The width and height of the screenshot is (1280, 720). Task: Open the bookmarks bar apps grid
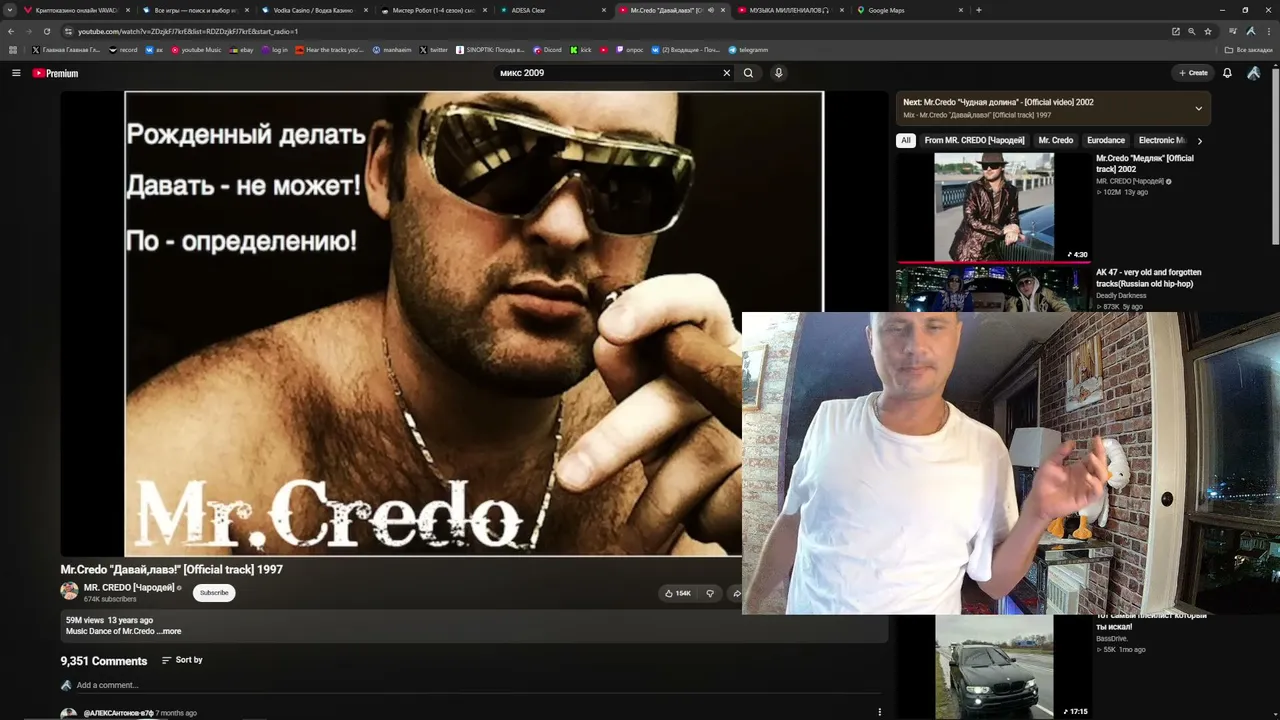click(13, 49)
